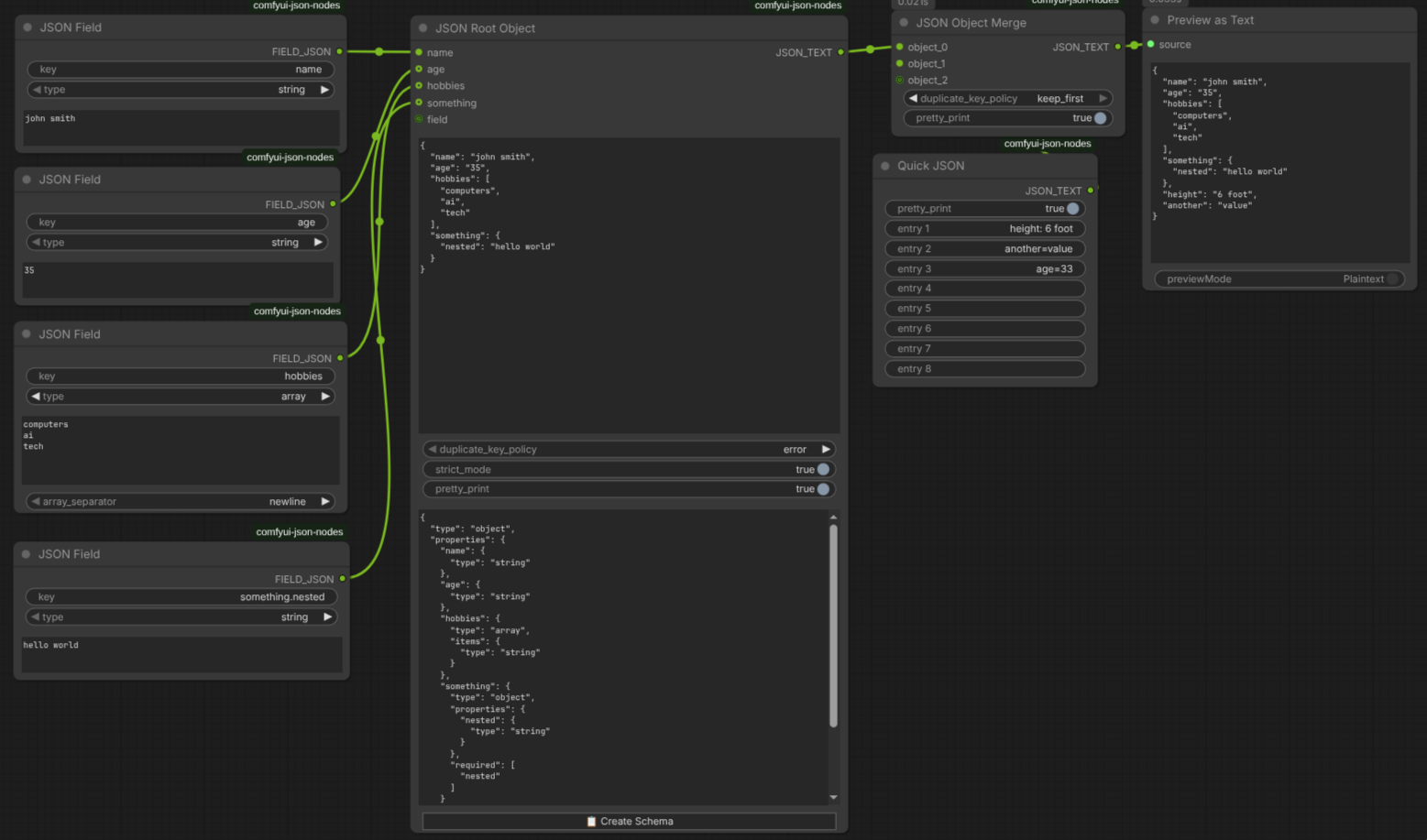Collapse the JSON Object Merge node via title dot
This screenshot has width=1427, height=840.
coord(904,23)
